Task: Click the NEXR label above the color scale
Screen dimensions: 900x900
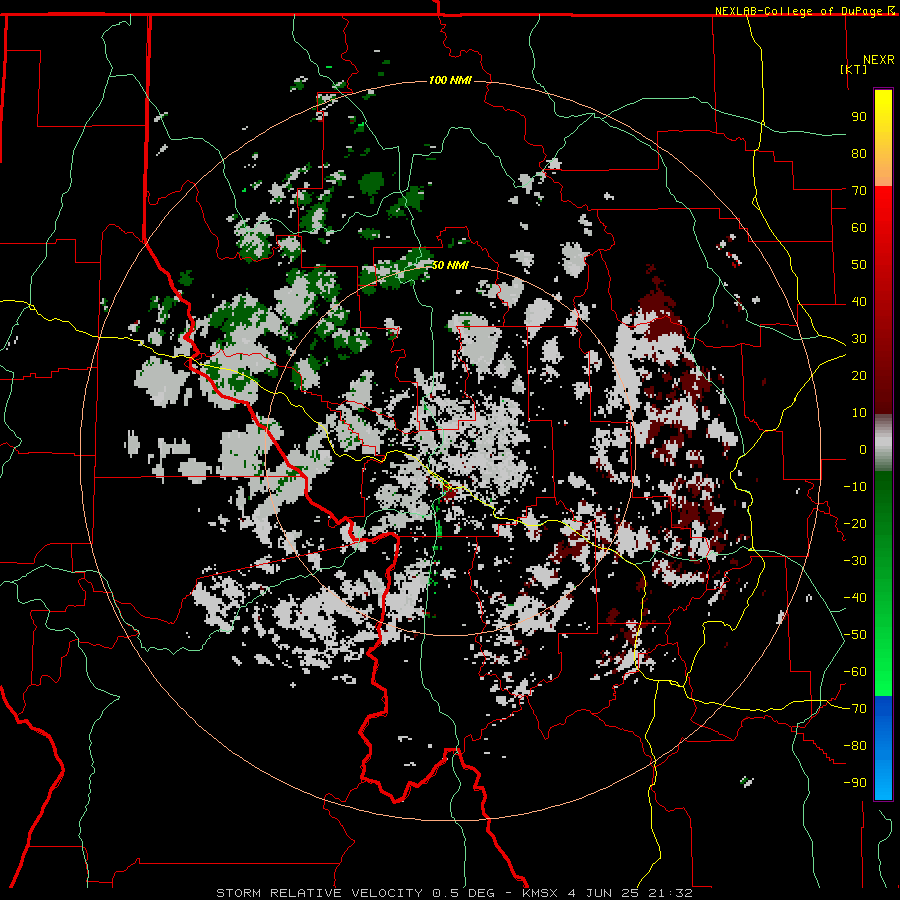Action: click(x=879, y=60)
